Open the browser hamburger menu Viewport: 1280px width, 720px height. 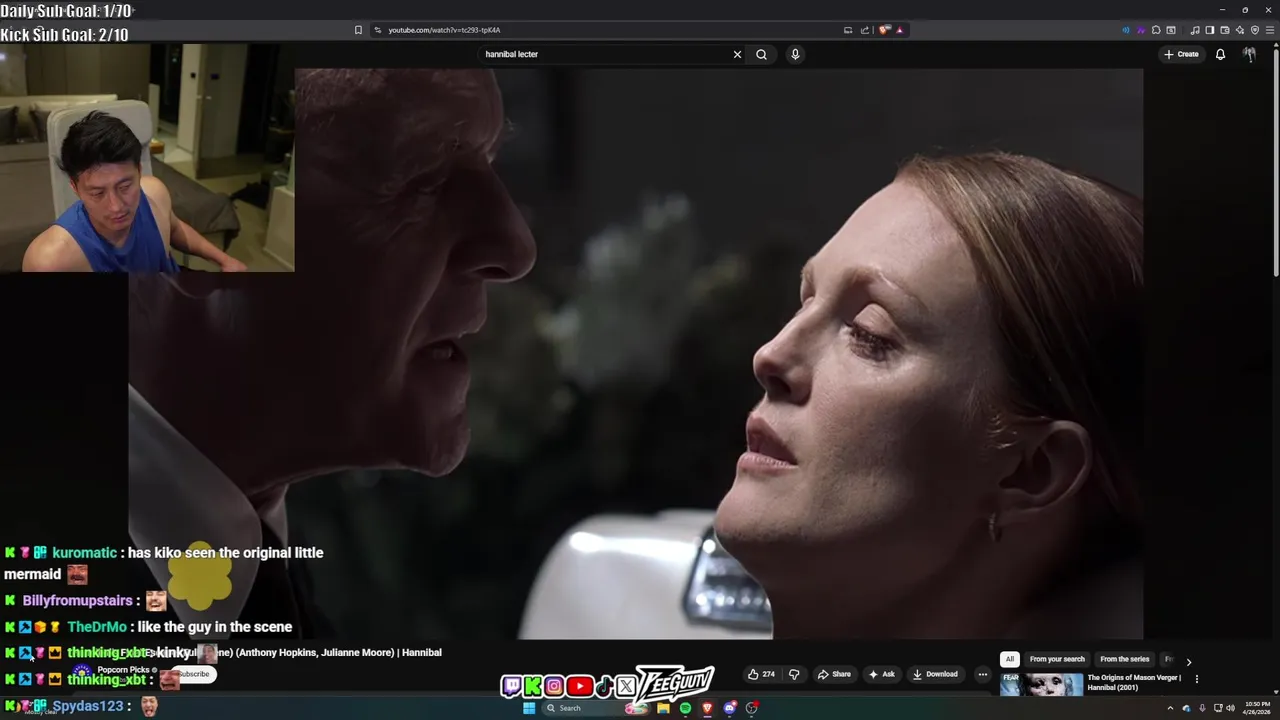(x=1270, y=30)
